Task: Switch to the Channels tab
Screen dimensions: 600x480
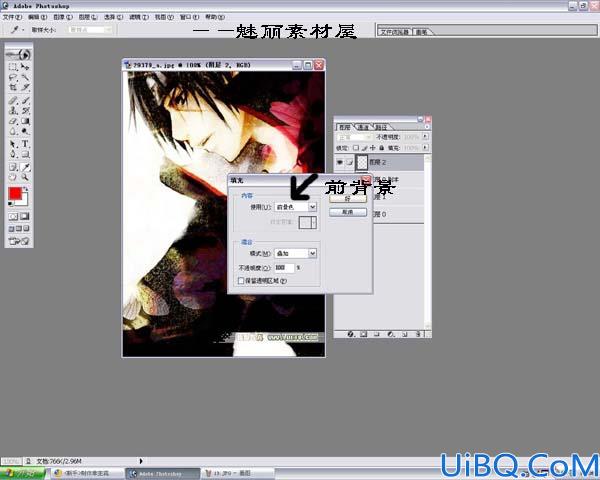Action: tap(363, 127)
